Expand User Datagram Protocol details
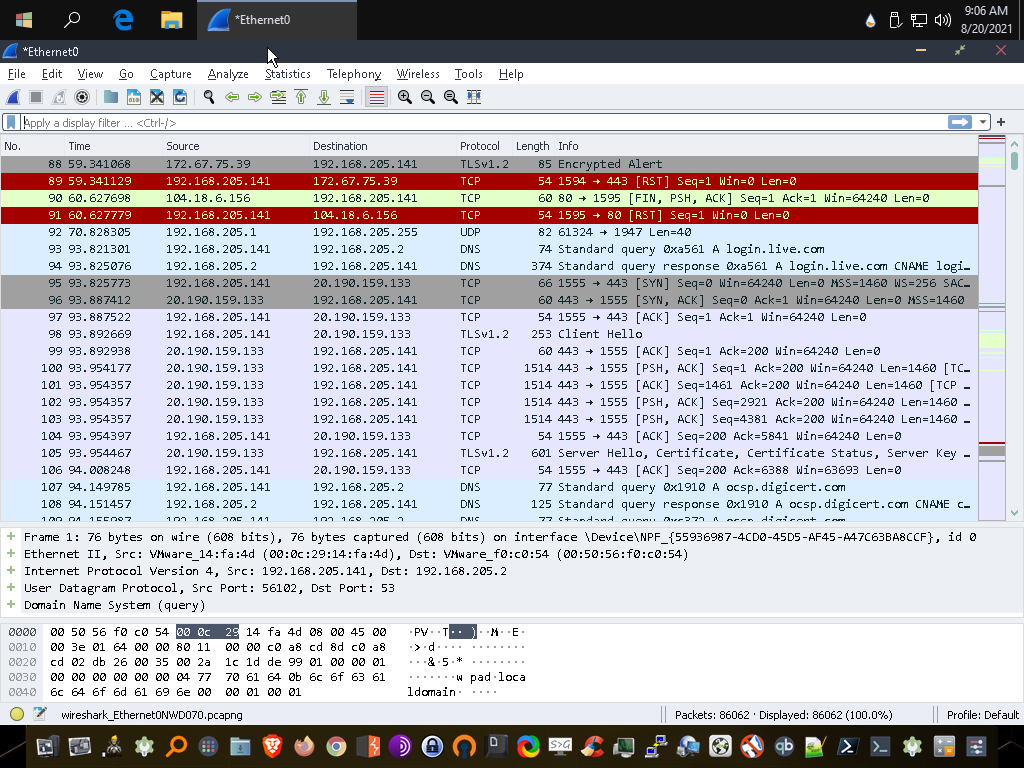 (10, 588)
